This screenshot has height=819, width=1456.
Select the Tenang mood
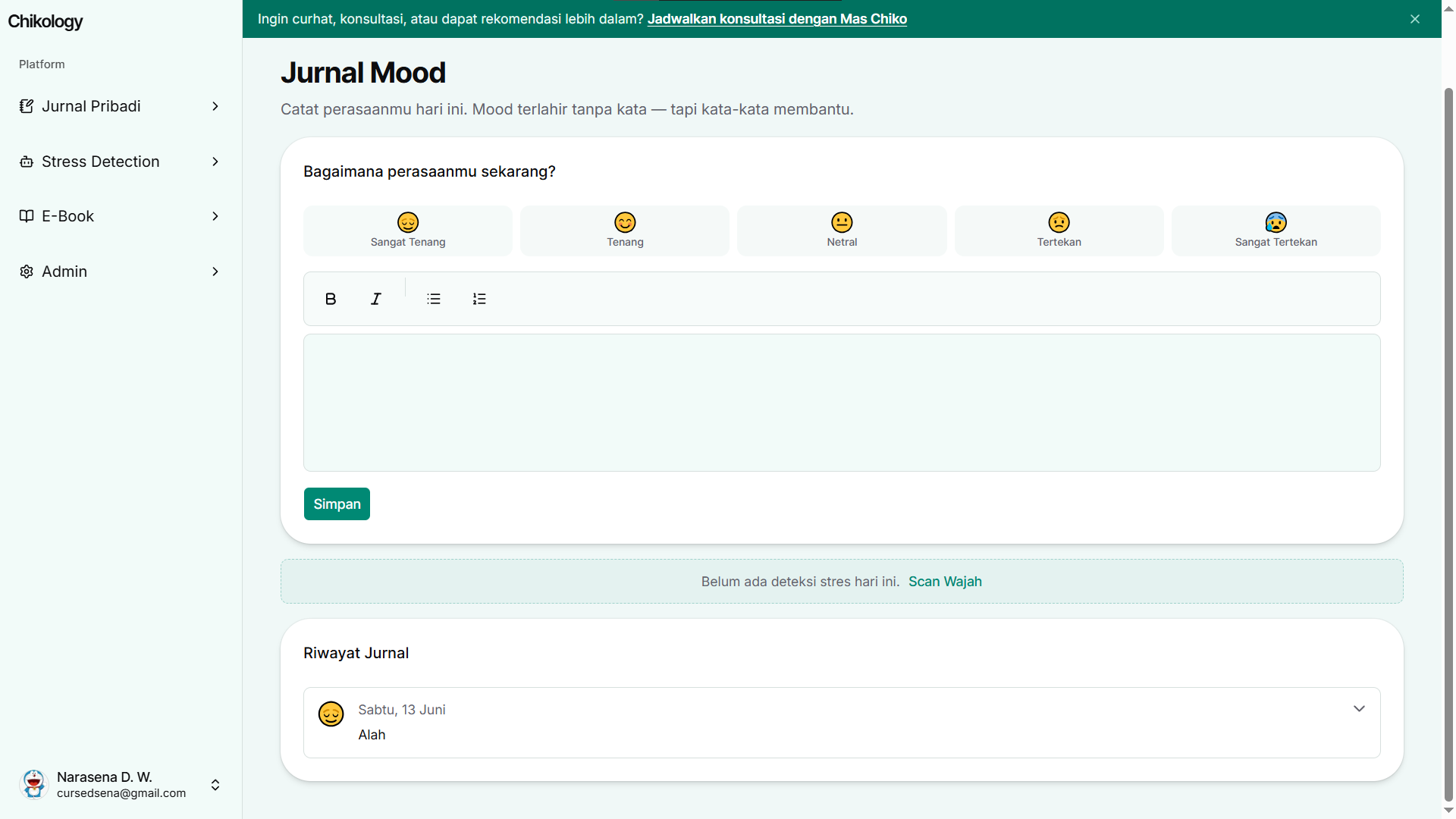tap(625, 231)
